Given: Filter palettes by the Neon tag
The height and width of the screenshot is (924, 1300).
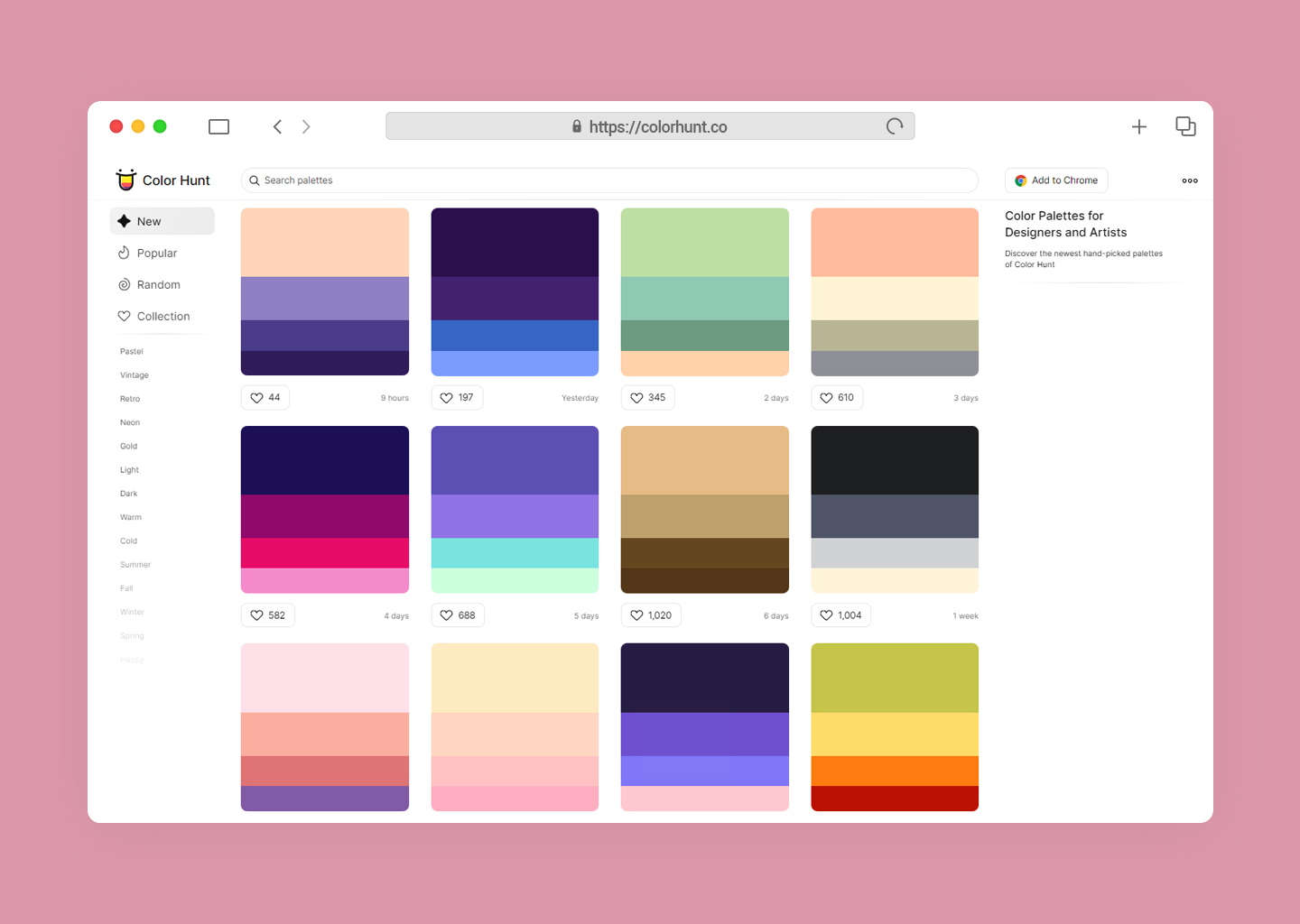Looking at the screenshot, I should (x=130, y=422).
